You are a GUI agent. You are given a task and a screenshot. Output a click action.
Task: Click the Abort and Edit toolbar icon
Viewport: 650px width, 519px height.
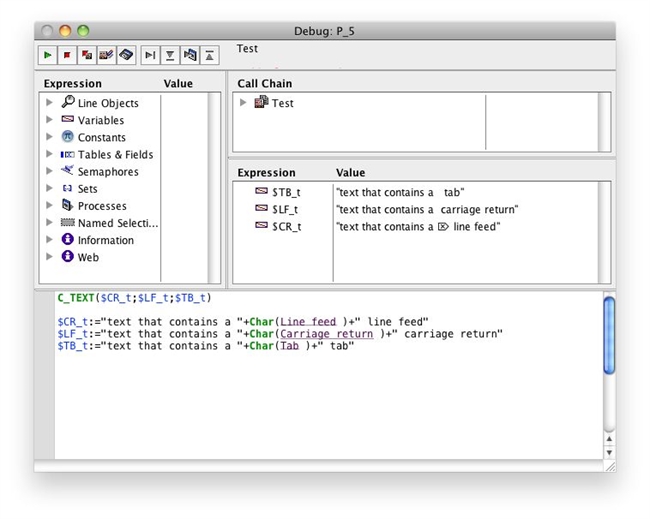point(87,55)
